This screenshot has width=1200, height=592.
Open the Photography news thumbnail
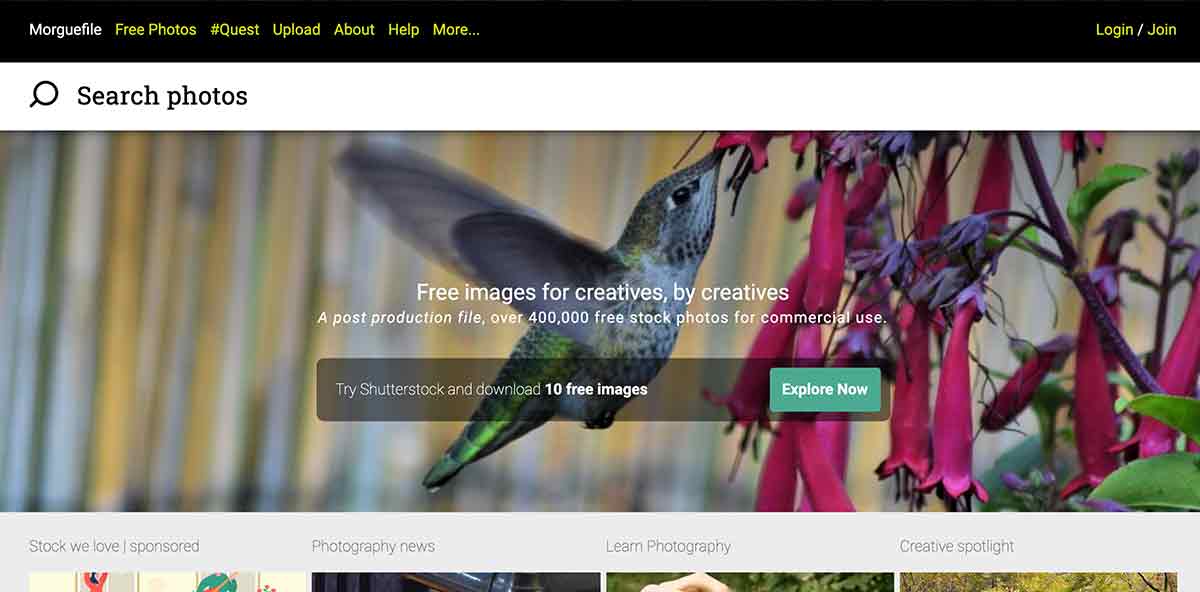pos(456,582)
